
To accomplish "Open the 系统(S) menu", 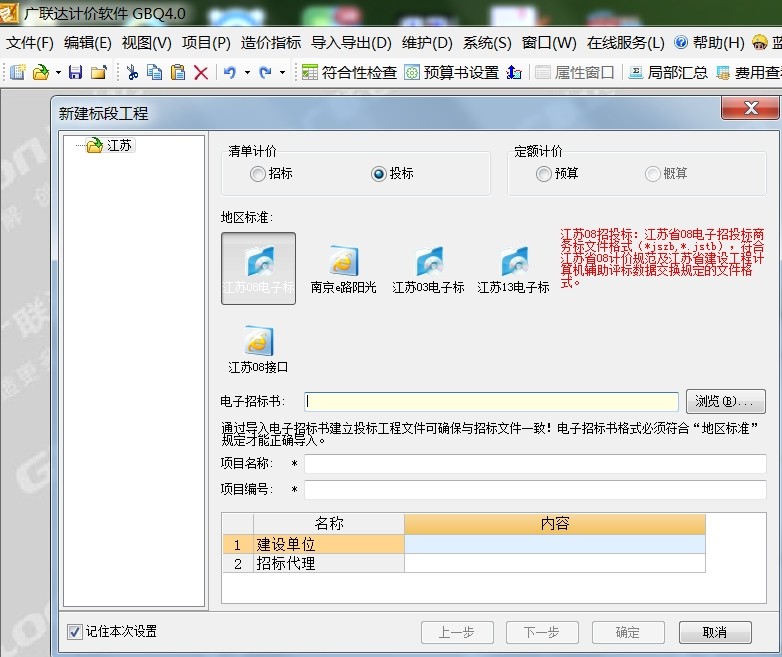I will click(x=487, y=43).
